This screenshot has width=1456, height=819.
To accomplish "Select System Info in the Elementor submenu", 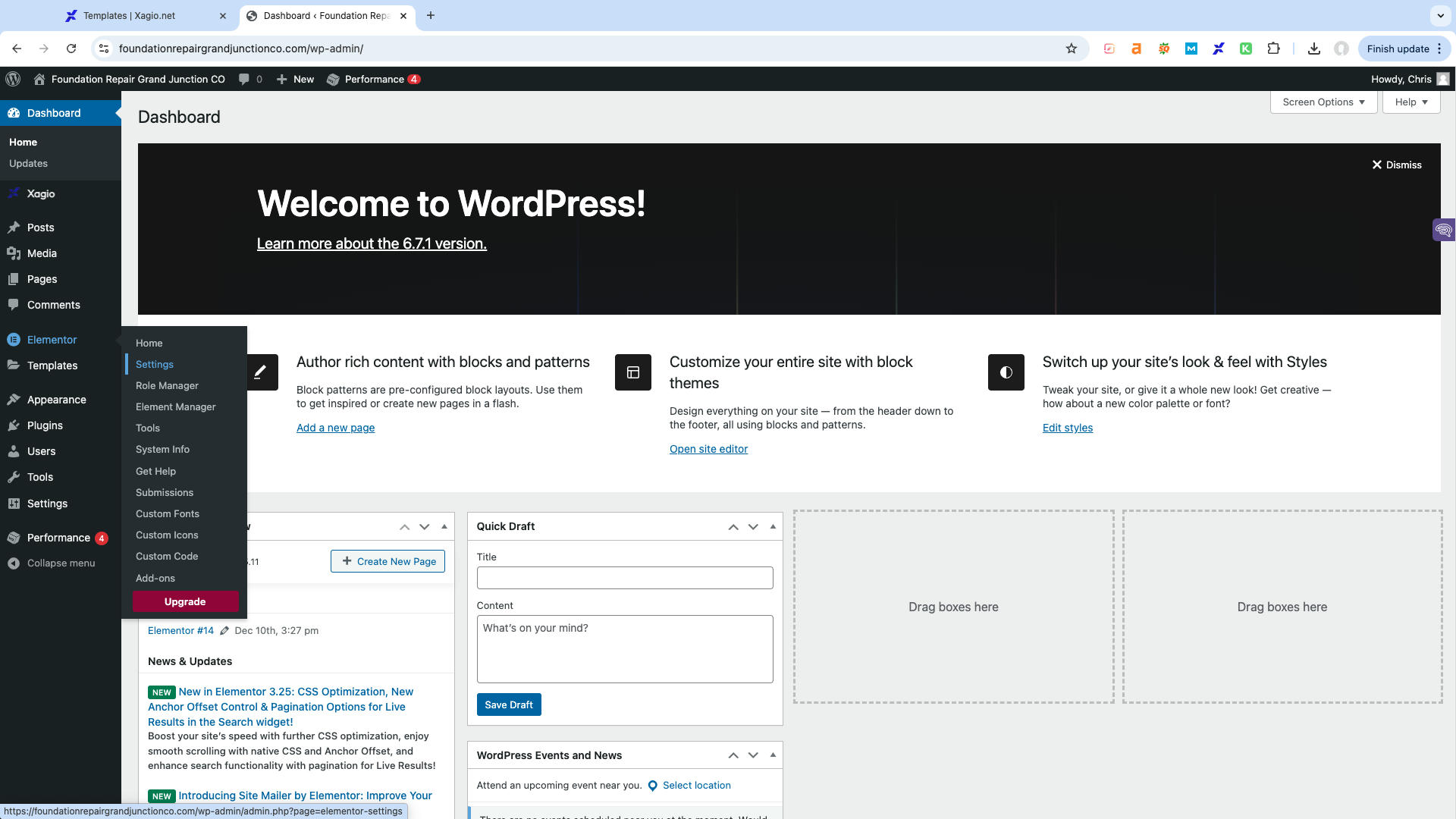I will tap(162, 450).
